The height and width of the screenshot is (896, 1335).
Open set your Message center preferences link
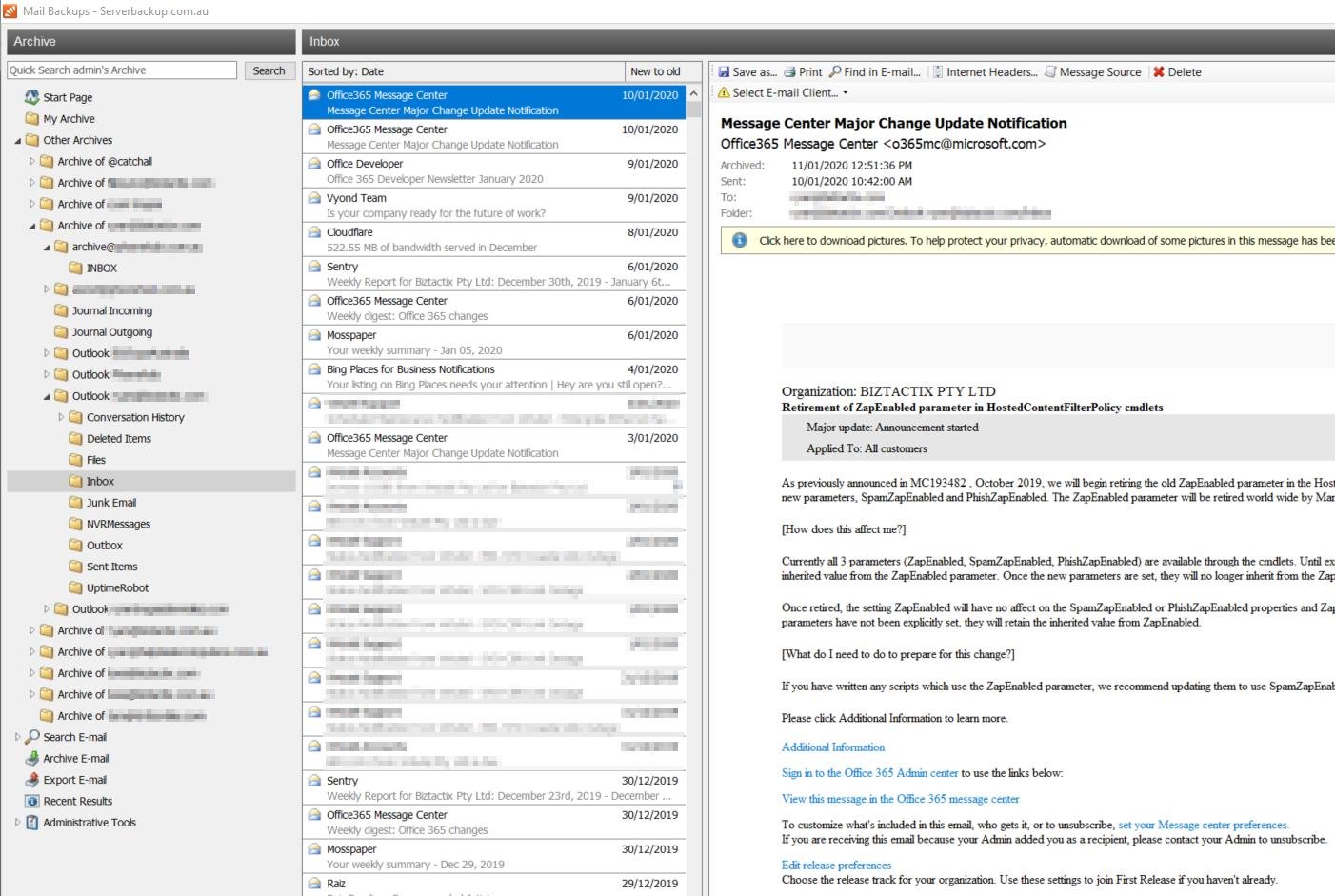(x=1204, y=825)
